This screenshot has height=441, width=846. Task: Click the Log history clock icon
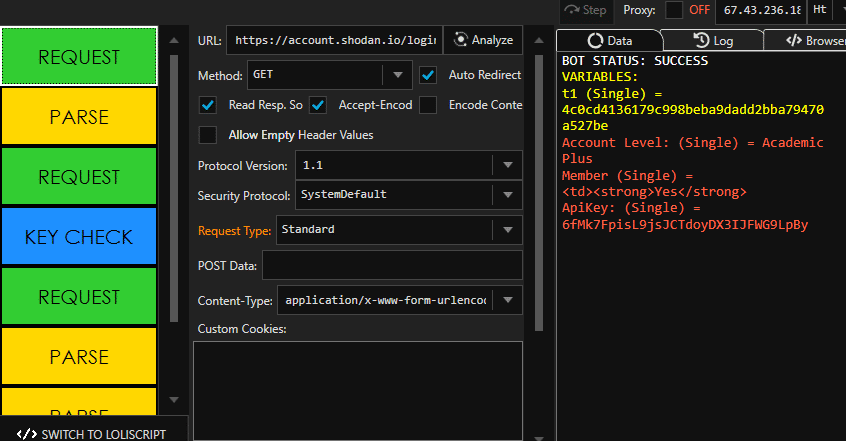coord(701,41)
